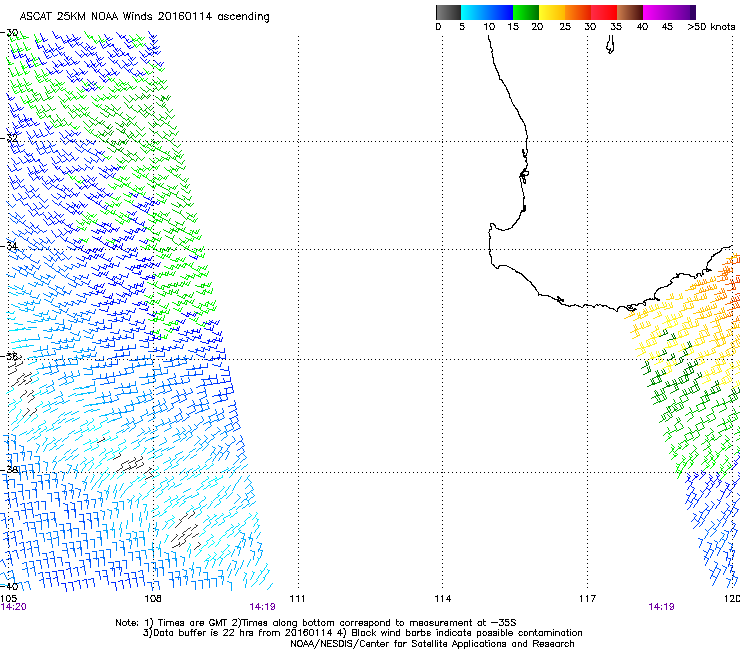Click the gray 0-5 knots color swatch
The image size is (740, 650).
[x=448, y=12]
